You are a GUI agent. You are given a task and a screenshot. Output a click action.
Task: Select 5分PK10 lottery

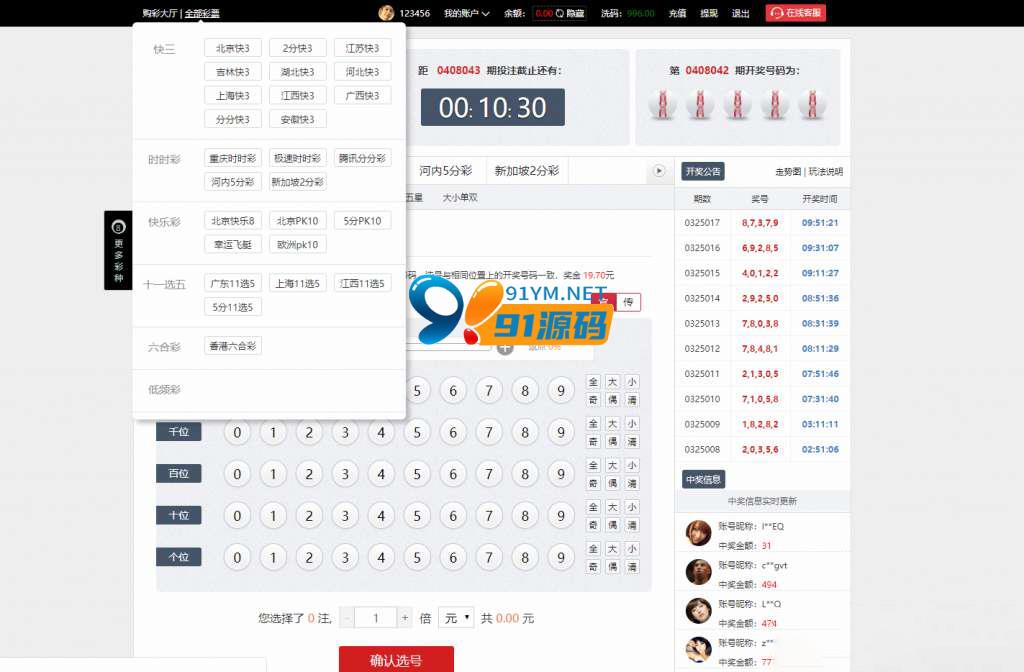362,221
